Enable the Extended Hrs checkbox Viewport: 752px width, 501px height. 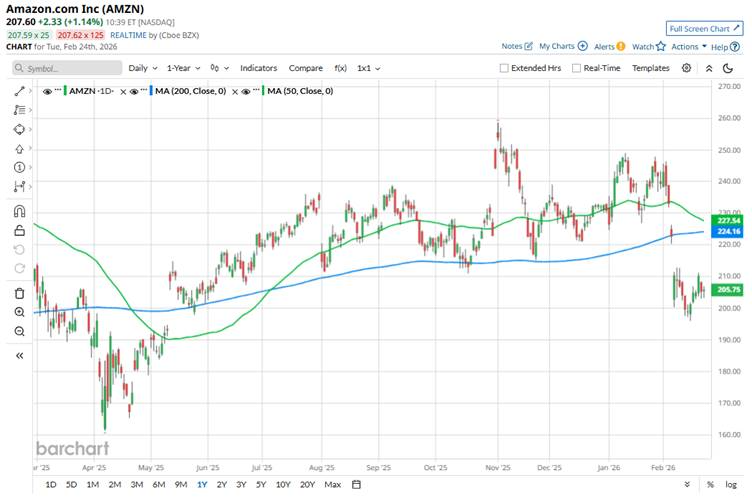click(x=504, y=68)
